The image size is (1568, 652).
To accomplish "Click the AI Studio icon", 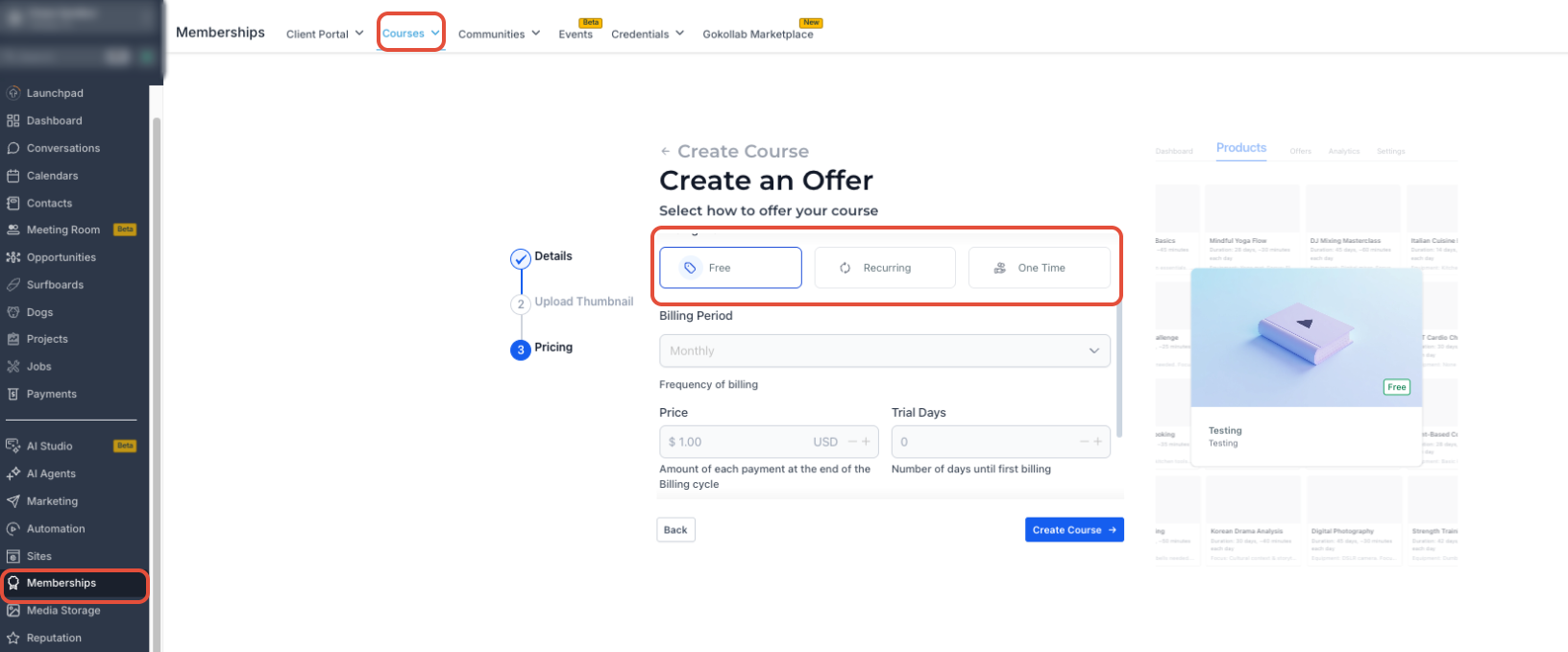I will tap(13, 447).
